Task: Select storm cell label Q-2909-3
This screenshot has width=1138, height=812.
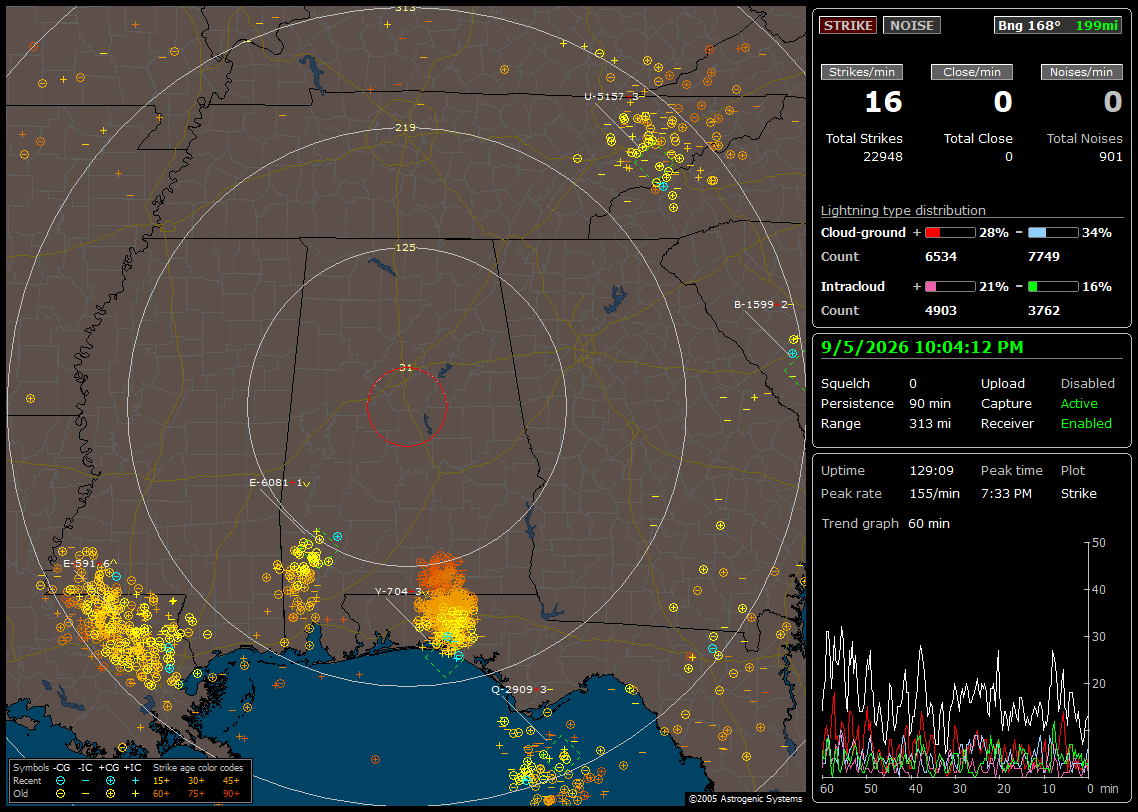Action: pos(519,689)
